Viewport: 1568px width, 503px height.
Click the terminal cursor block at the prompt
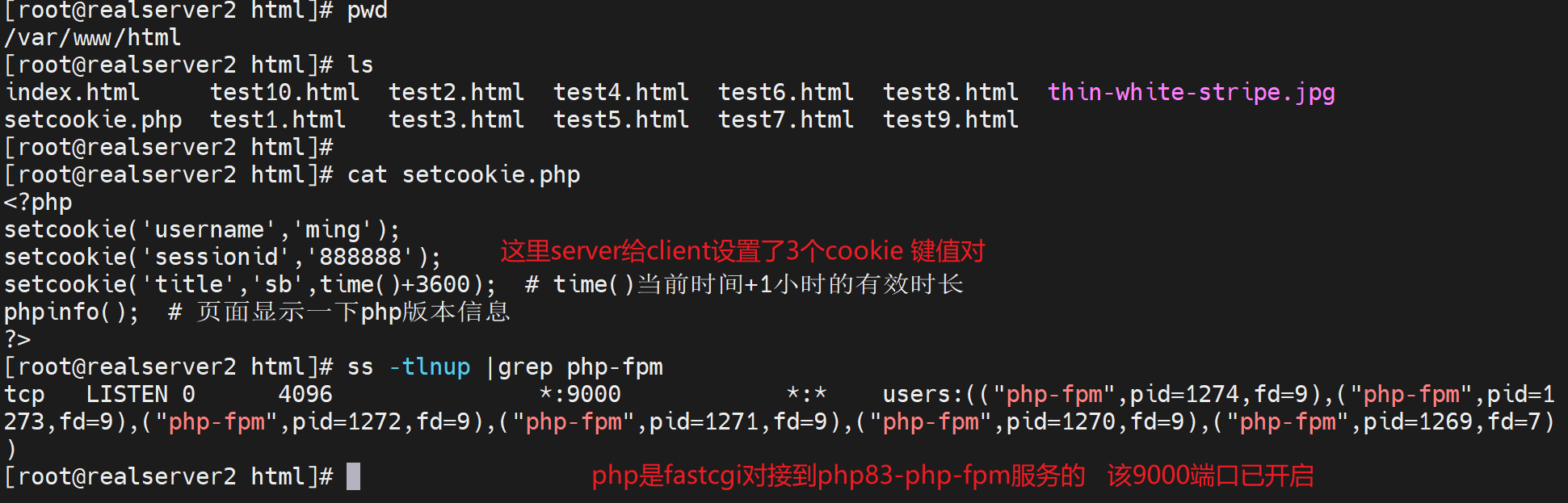pos(353,476)
